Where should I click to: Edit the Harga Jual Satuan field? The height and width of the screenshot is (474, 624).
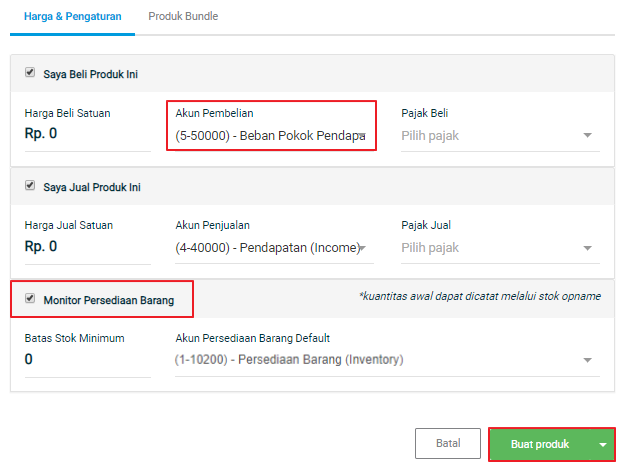coord(88,246)
